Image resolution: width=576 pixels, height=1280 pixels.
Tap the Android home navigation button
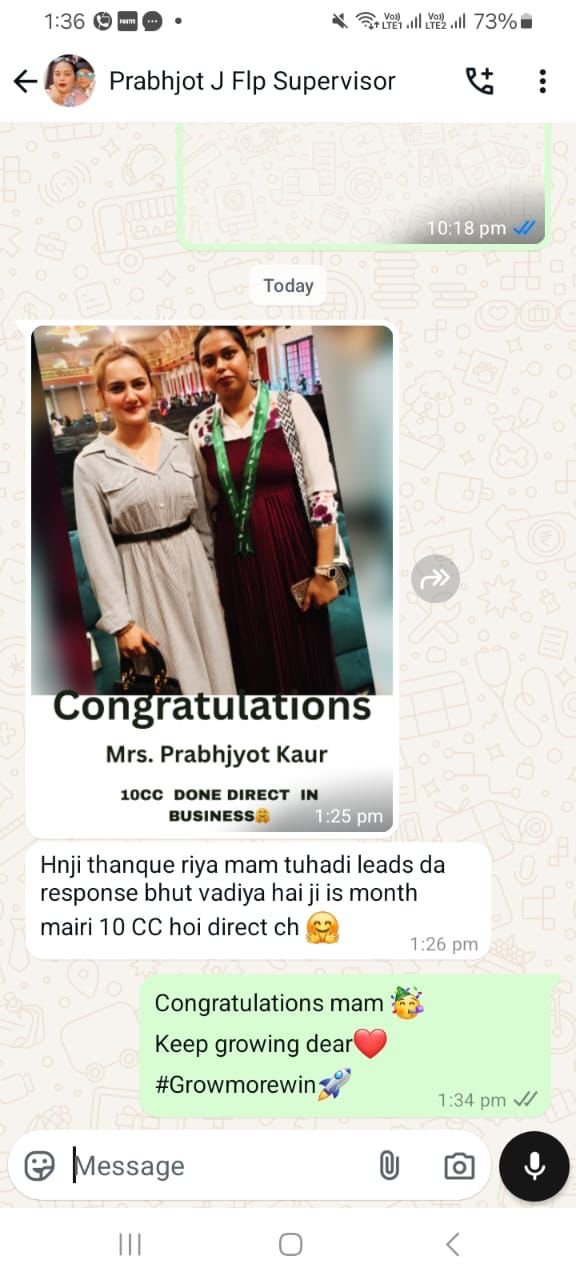pos(290,1244)
